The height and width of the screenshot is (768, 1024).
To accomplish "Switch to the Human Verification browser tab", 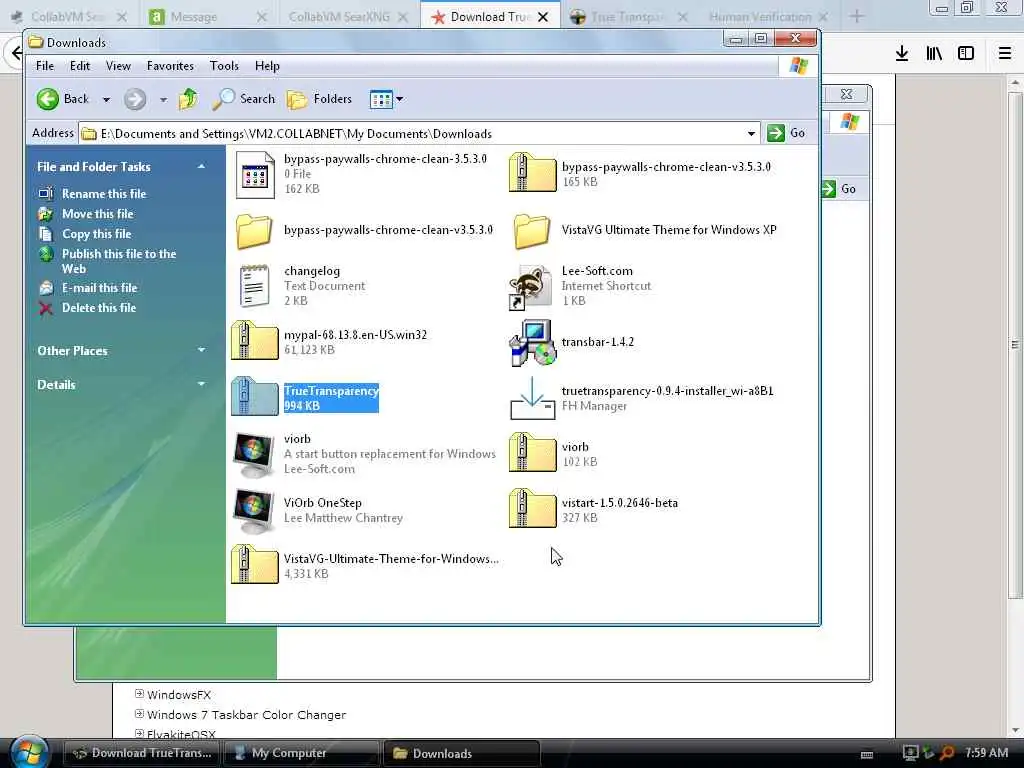I will (x=760, y=17).
